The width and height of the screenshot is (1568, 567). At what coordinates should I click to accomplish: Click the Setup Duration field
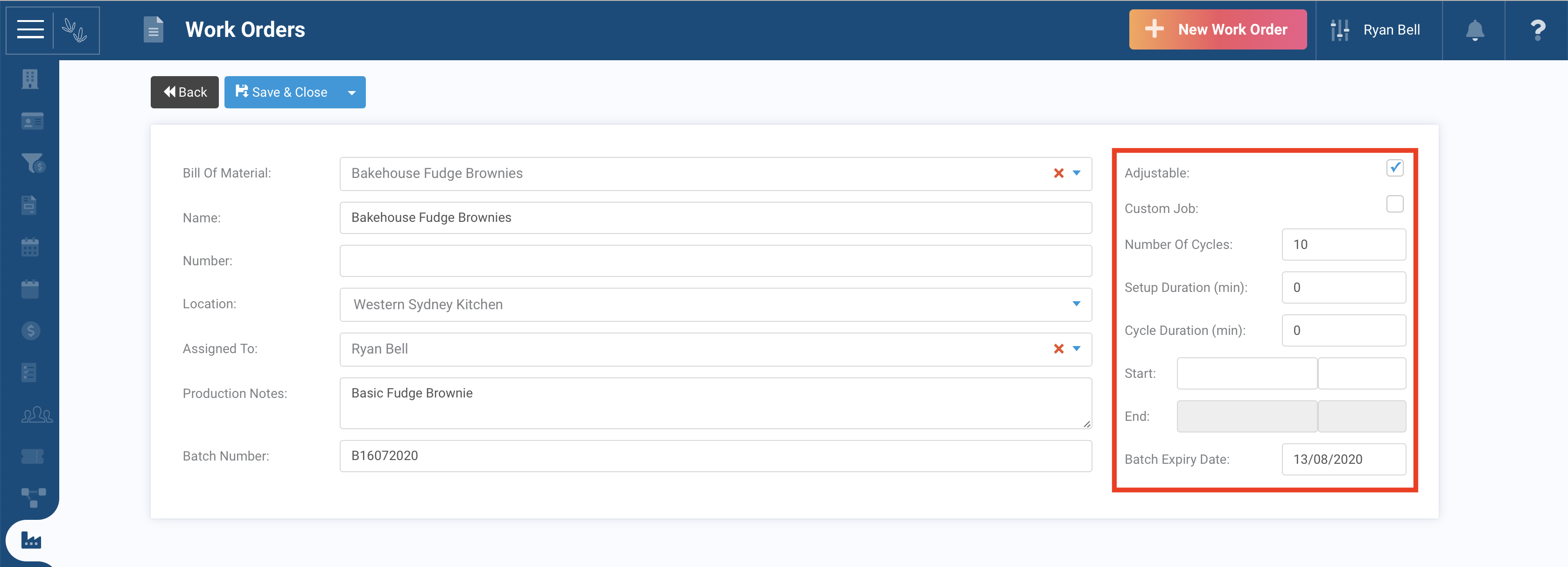pyautogui.click(x=1344, y=287)
